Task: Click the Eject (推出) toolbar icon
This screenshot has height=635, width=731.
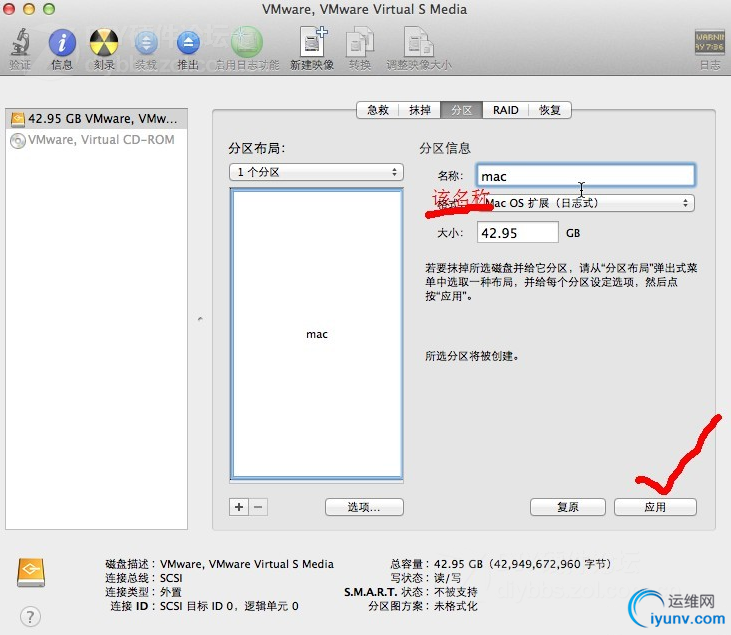Action: pyautogui.click(x=188, y=43)
